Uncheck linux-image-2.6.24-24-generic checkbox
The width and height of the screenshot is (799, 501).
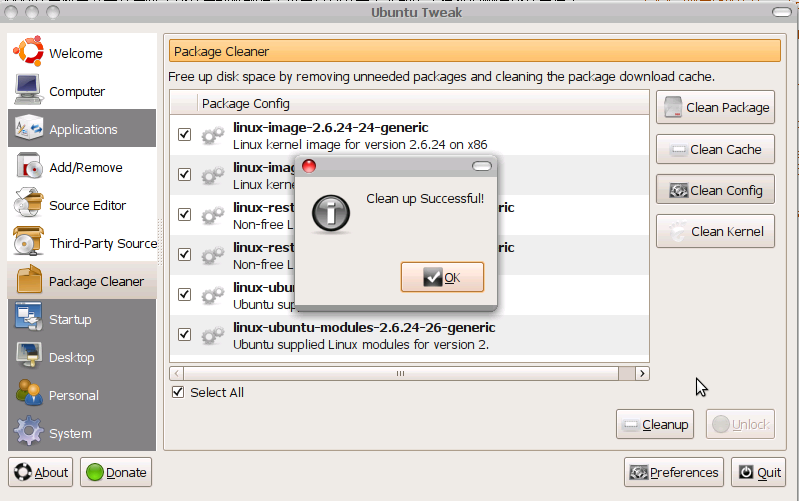184,135
